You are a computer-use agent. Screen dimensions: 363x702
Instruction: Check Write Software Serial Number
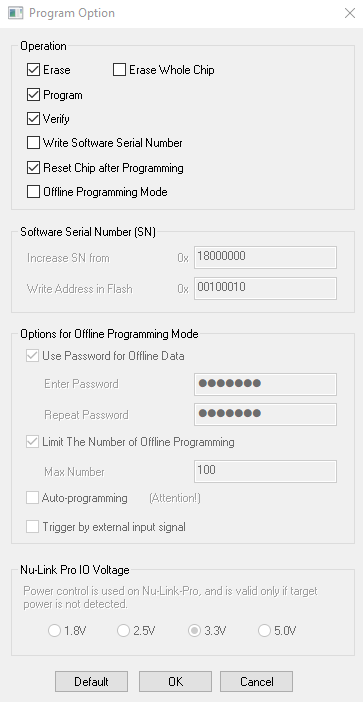[33, 143]
